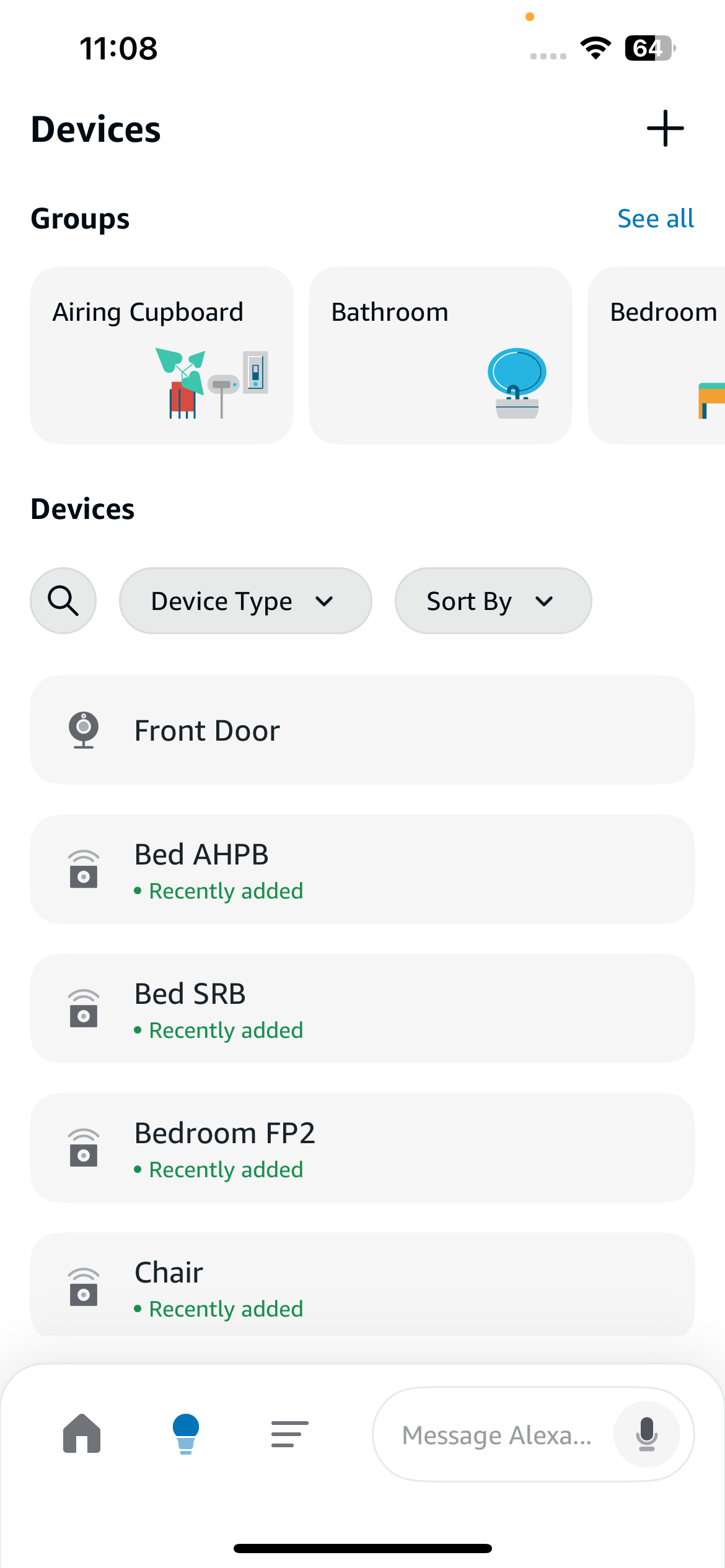Viewport: 725px width, 1568px height.
Task: Type in the Message Alexa field
Action: [497, 1434]
